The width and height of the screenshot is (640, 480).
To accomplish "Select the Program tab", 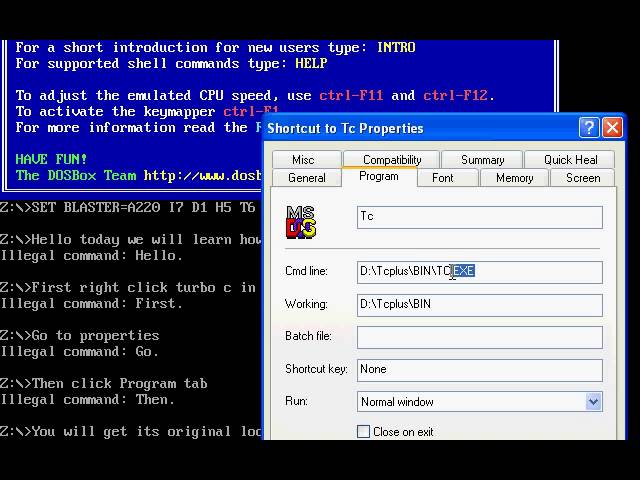I will (379, 176).
